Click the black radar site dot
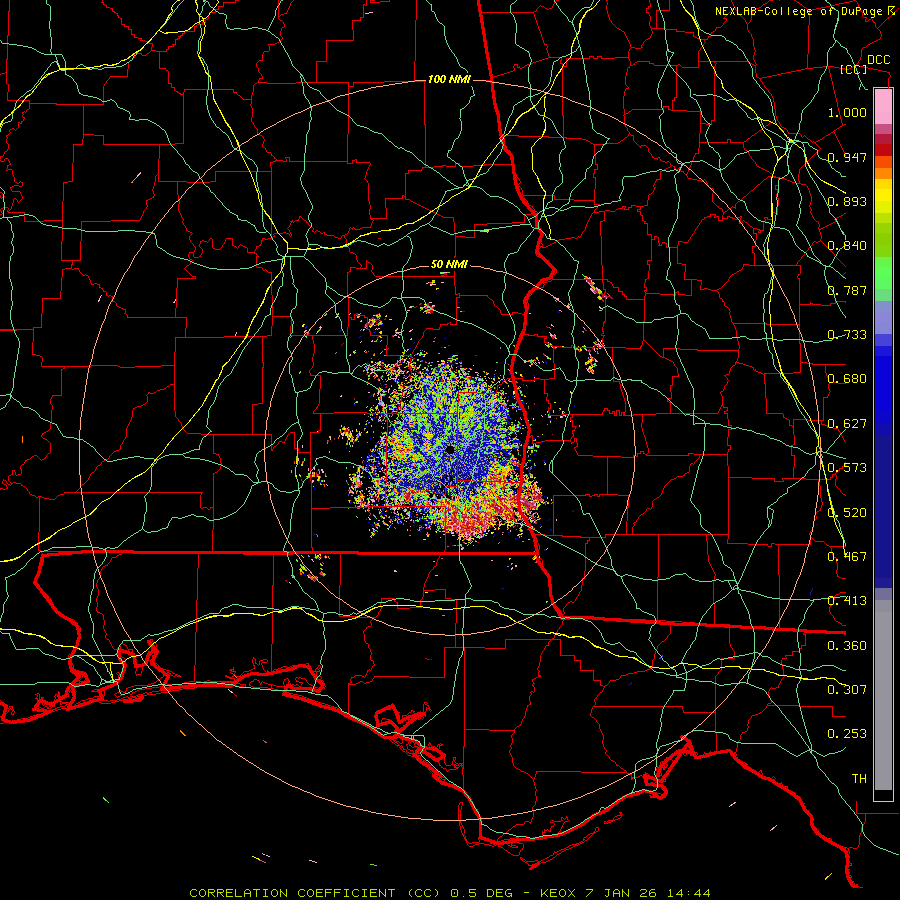900x900 pixels. tap(449, 449)
